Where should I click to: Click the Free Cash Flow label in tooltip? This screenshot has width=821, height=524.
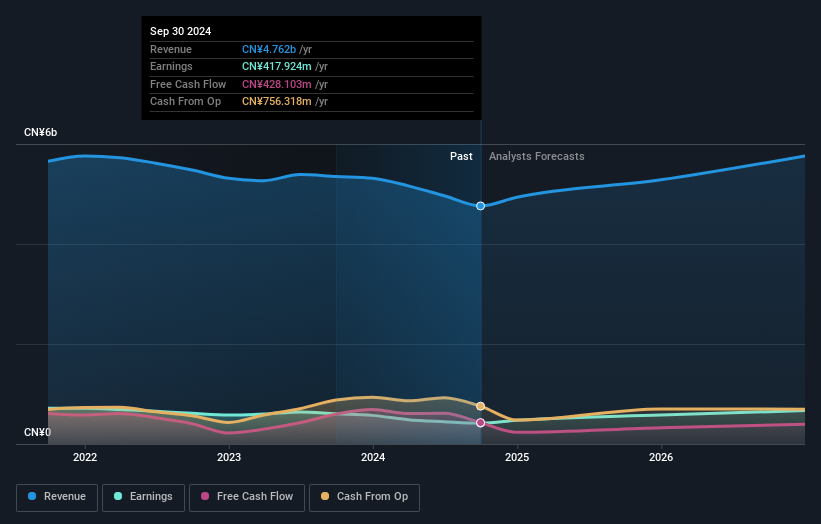pyautogui.click(x=188, y=84)
